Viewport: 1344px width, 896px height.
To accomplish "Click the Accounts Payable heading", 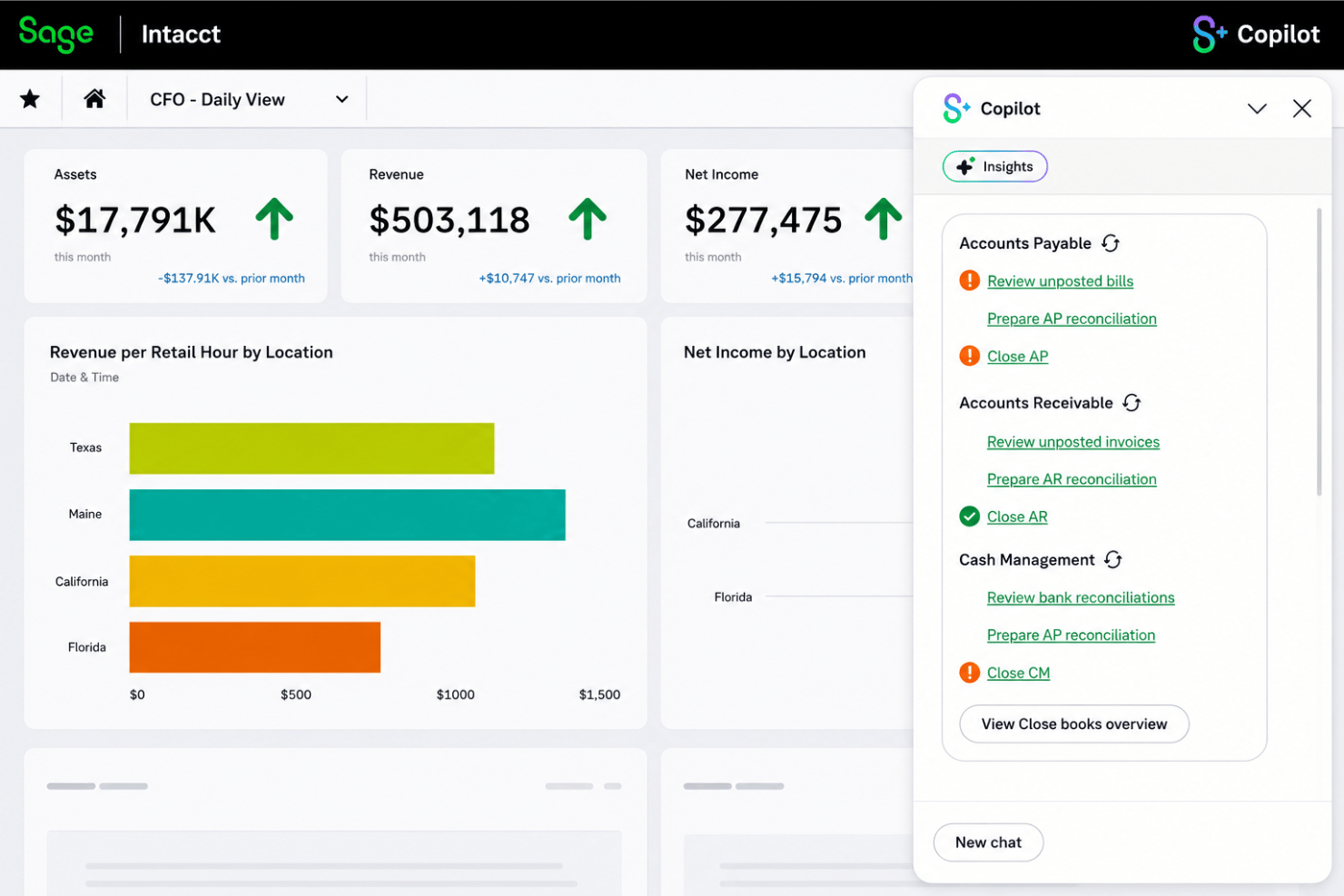I will click(x=1025, y=243).
